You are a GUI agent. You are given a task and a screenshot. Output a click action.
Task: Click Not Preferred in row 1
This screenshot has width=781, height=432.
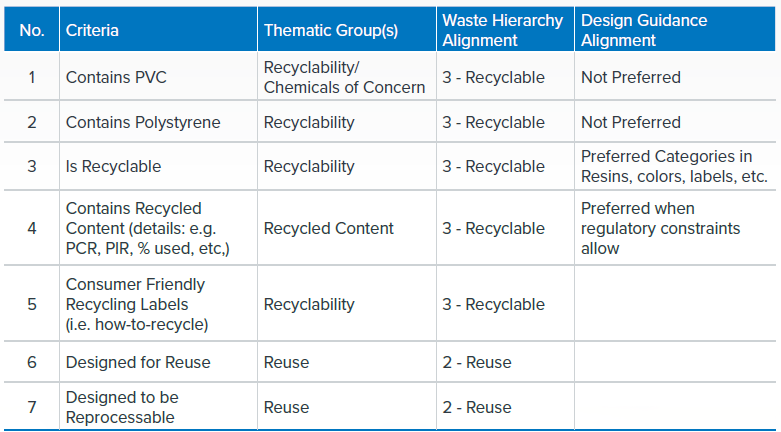[x=631, y=77]
